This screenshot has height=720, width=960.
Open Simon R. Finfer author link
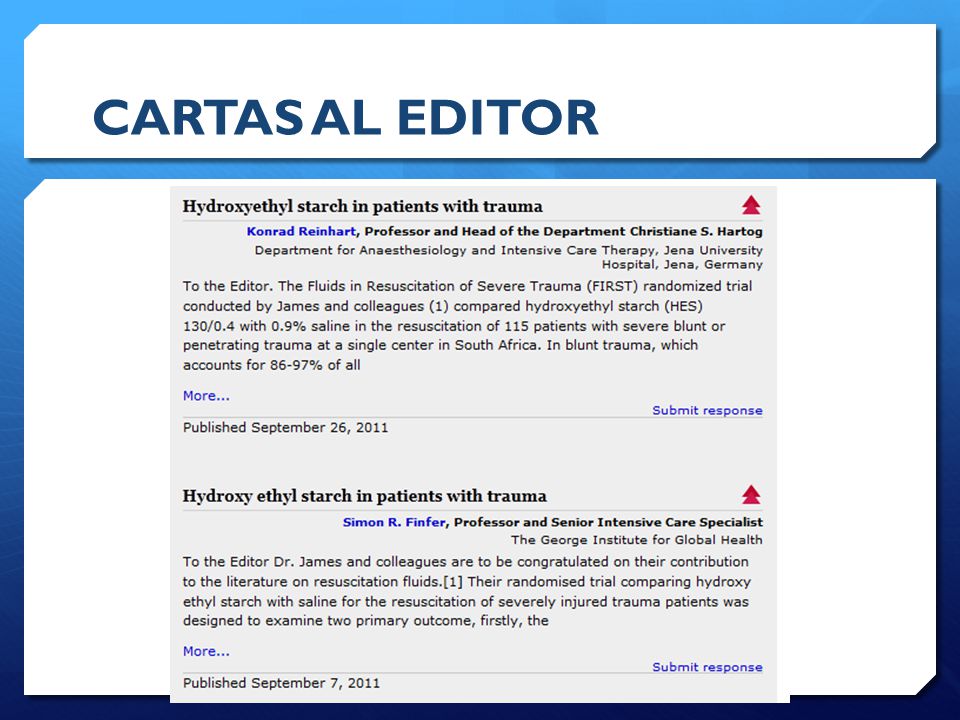coord(394,522)
